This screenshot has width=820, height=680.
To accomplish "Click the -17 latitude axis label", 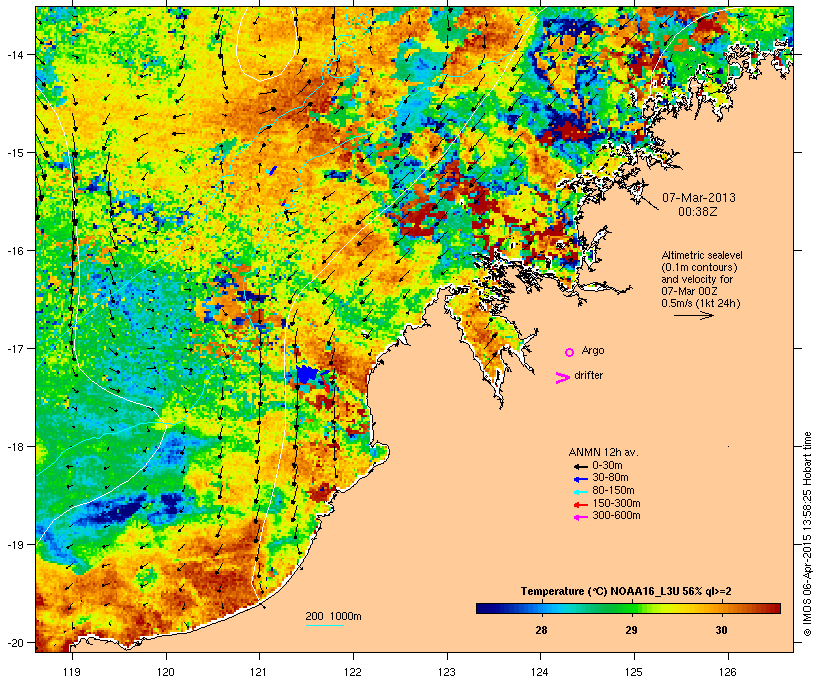I will coord(14,349).
